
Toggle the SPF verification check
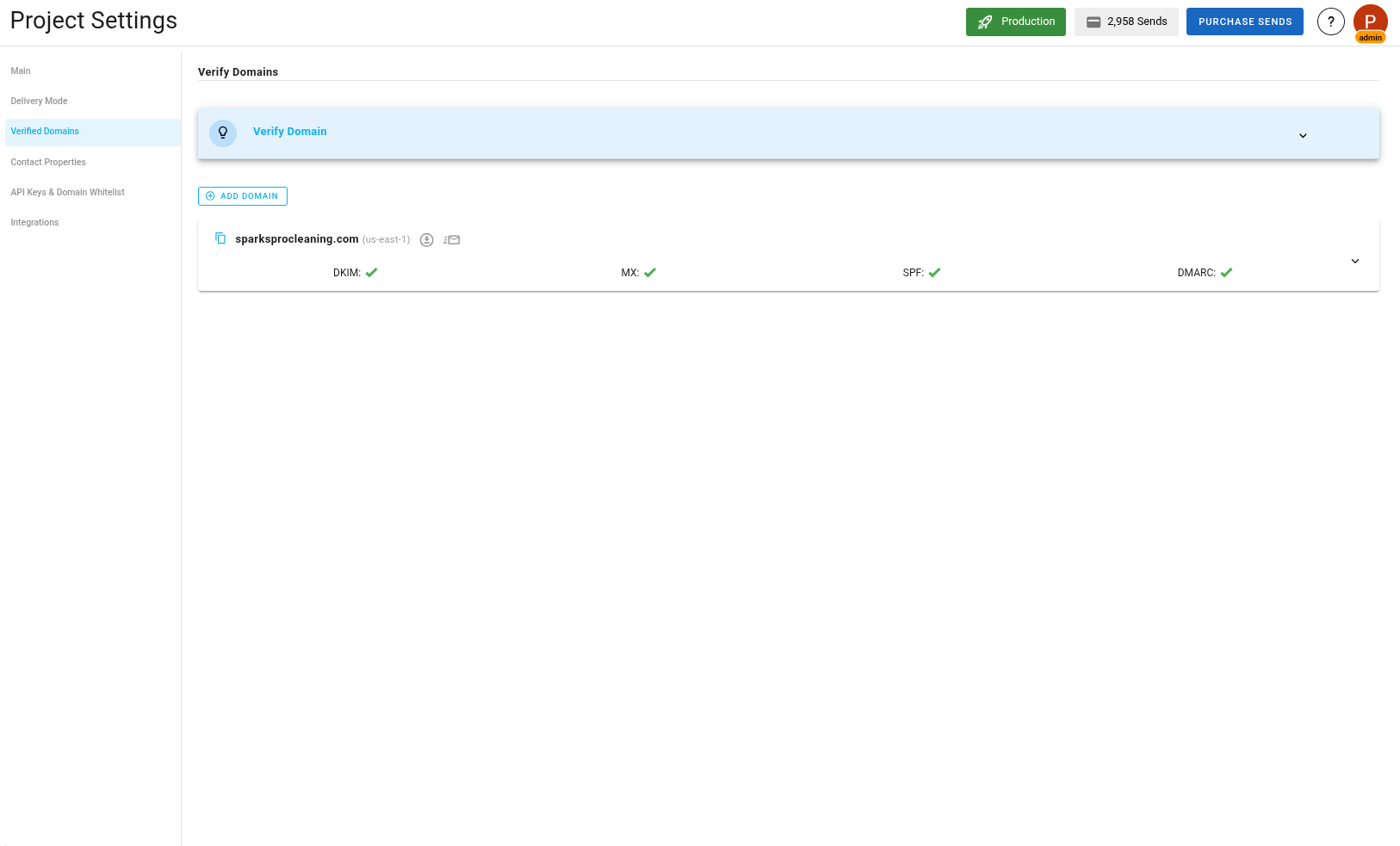(x=934, y=272)
